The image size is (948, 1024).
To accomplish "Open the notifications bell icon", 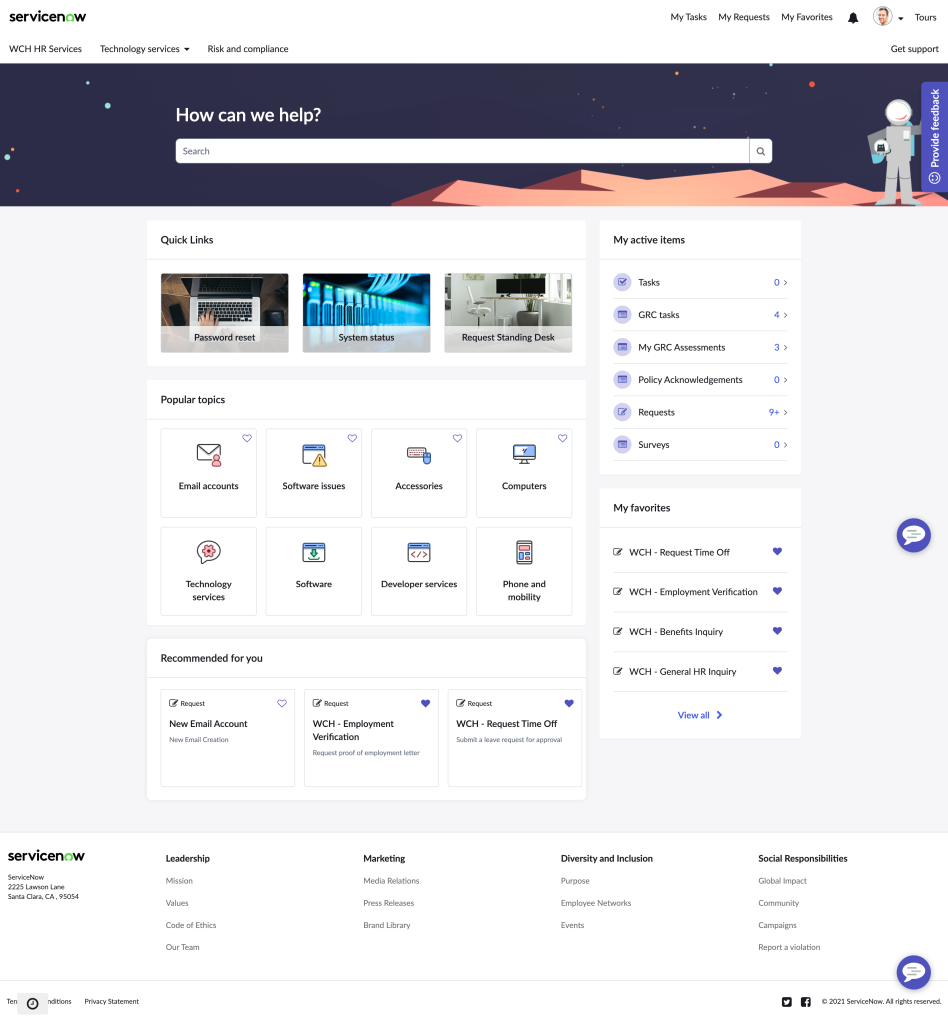I will tap(853, 18).
